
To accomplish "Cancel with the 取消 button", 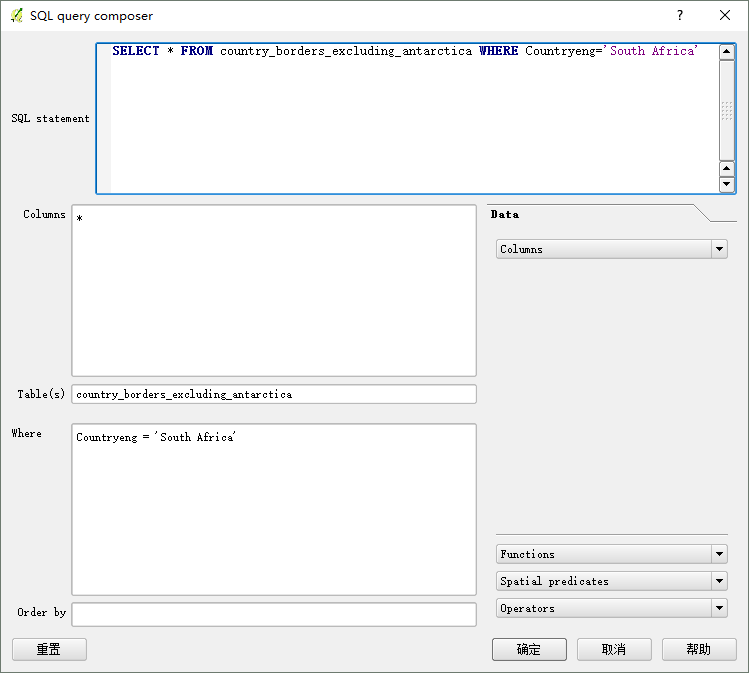I will [614, 650].
